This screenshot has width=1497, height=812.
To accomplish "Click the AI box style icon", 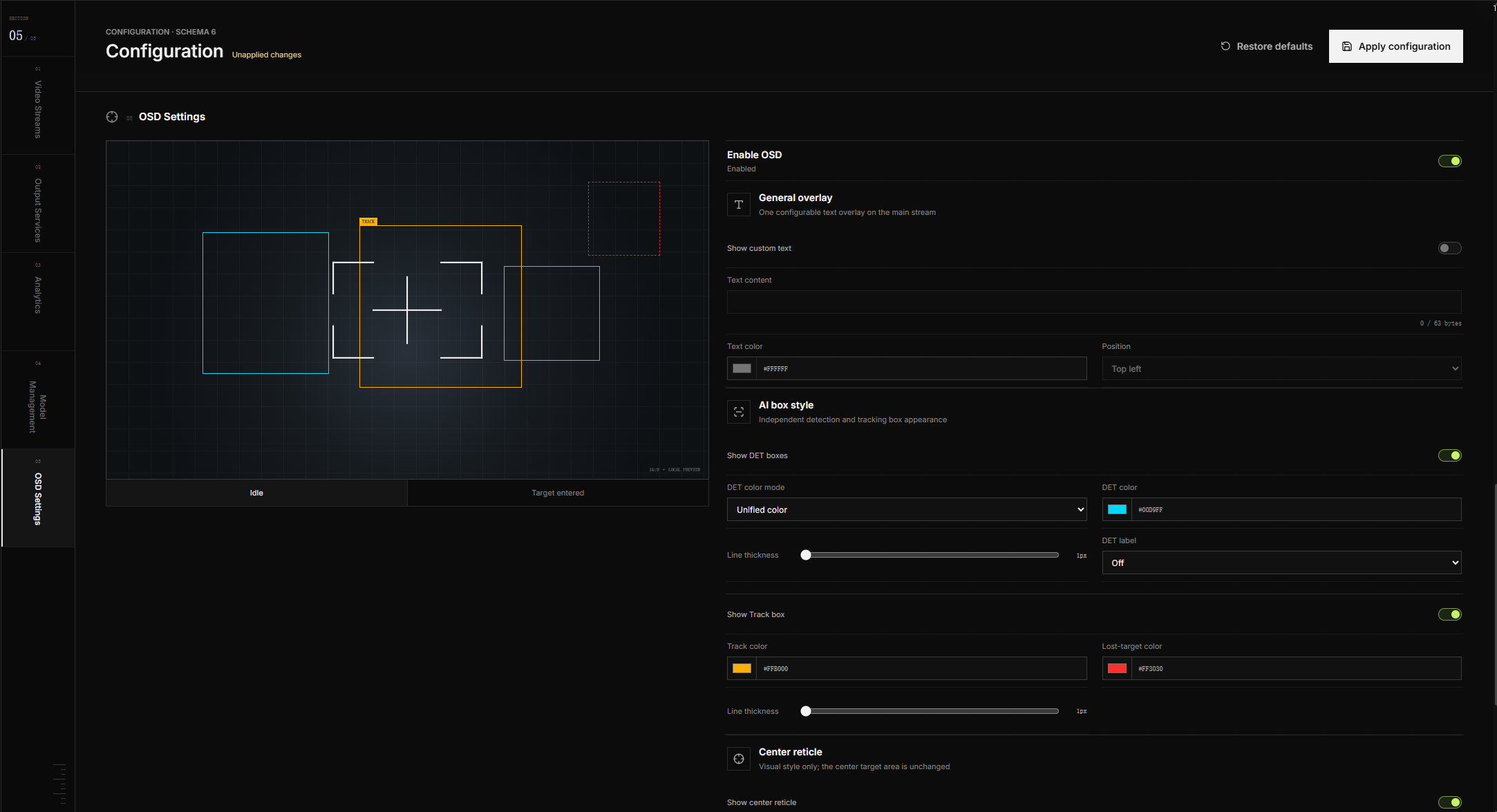I will coord(739,412).
